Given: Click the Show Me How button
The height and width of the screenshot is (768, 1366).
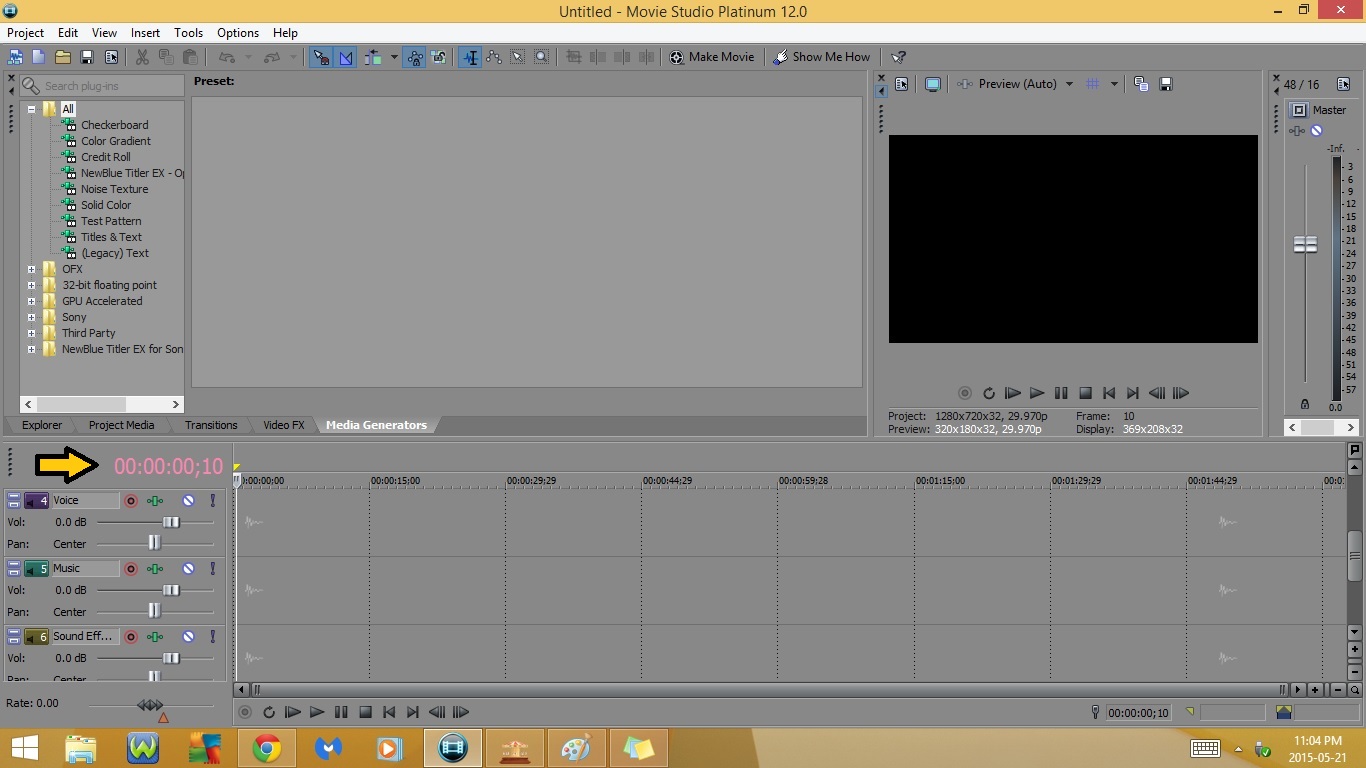Looking at the screenshot, I should coord(821,57).
